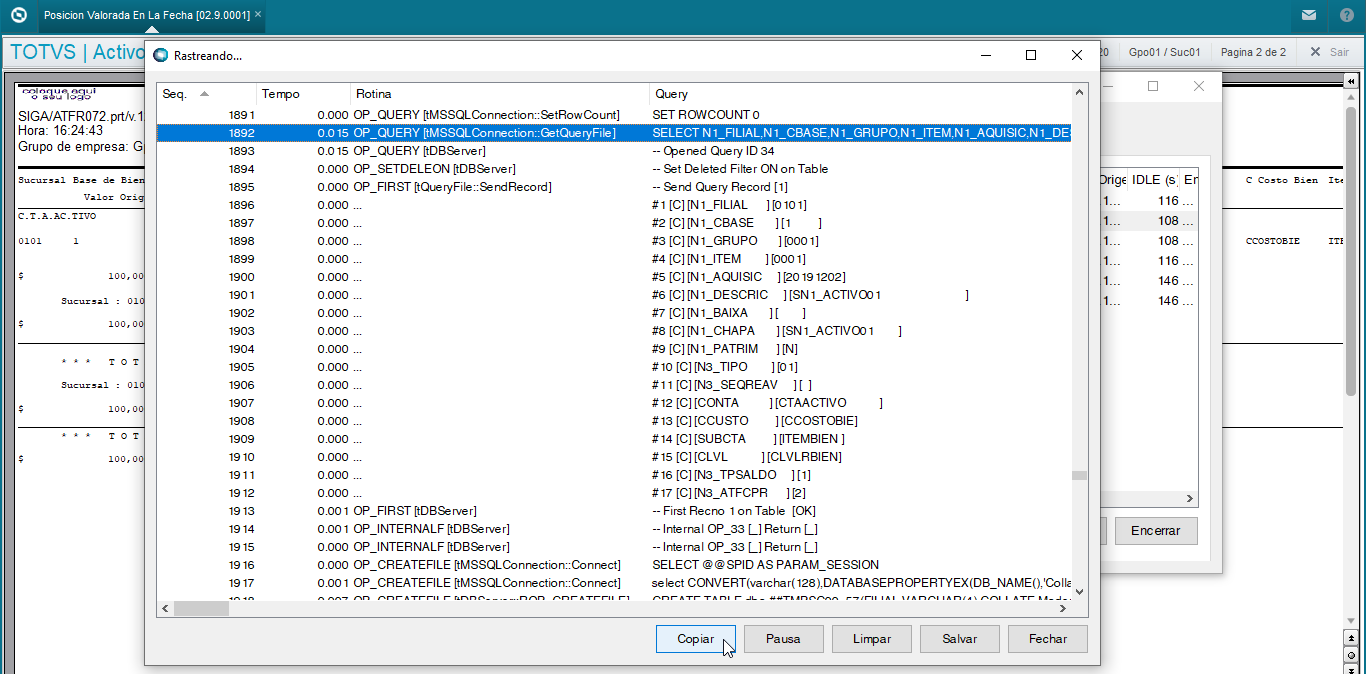
Task: Sort by the Rotina column header
Action: pos(500,94)
